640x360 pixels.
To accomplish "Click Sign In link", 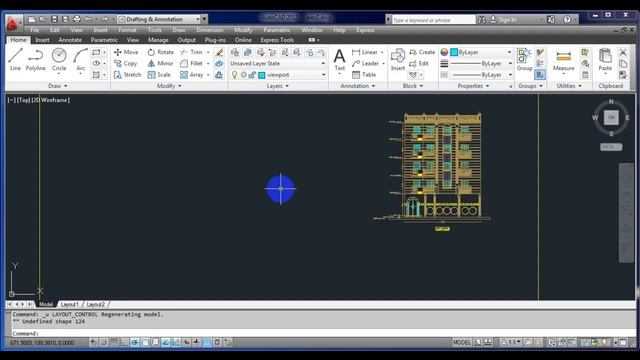I will click(x=507, y=20).
